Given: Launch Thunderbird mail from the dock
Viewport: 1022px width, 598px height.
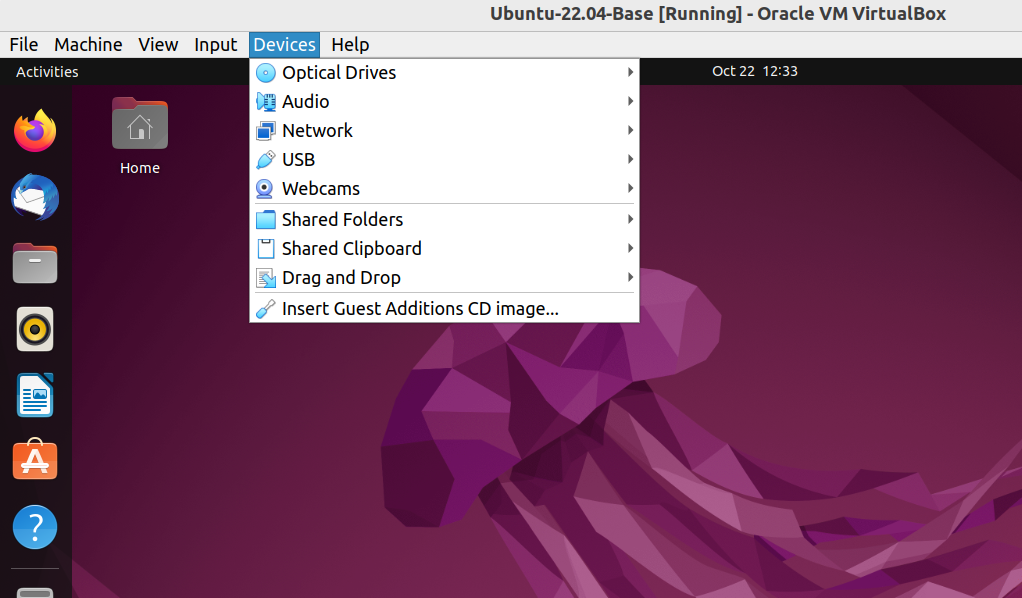Looking at the screenshot, I should click(35, 197).
